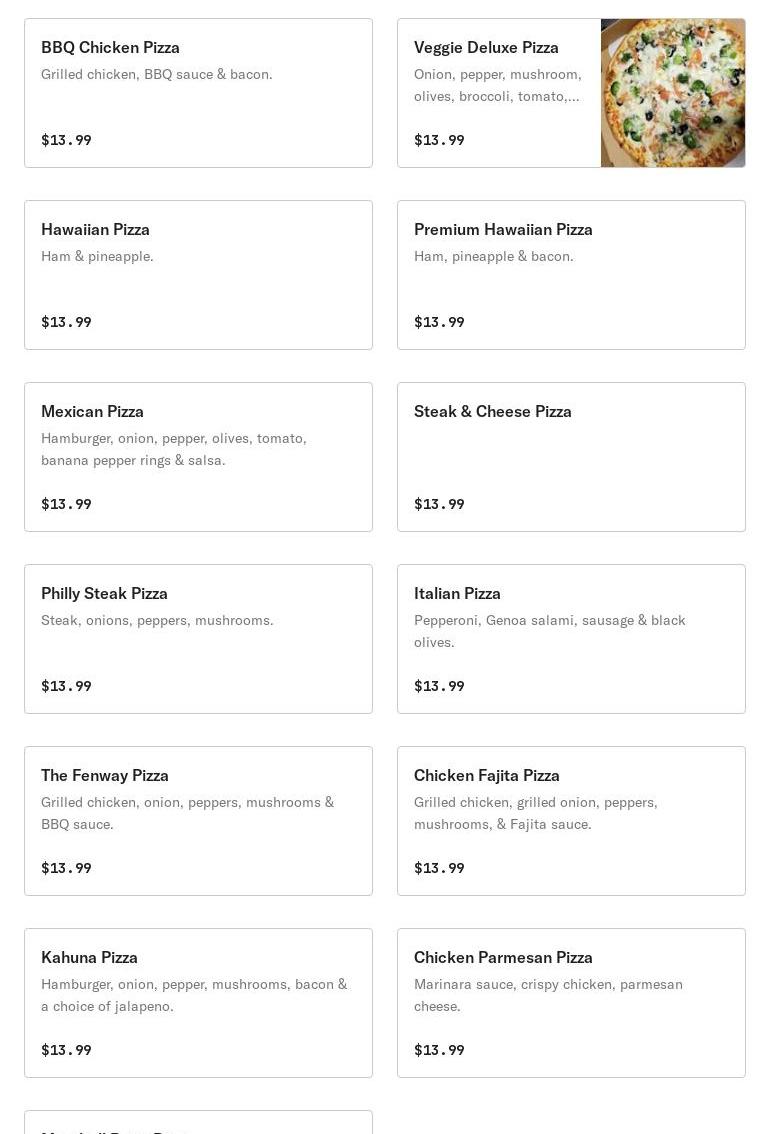
Task: Click the $13.99 price under Hawaiian Pizza
Action: [66, 322]
